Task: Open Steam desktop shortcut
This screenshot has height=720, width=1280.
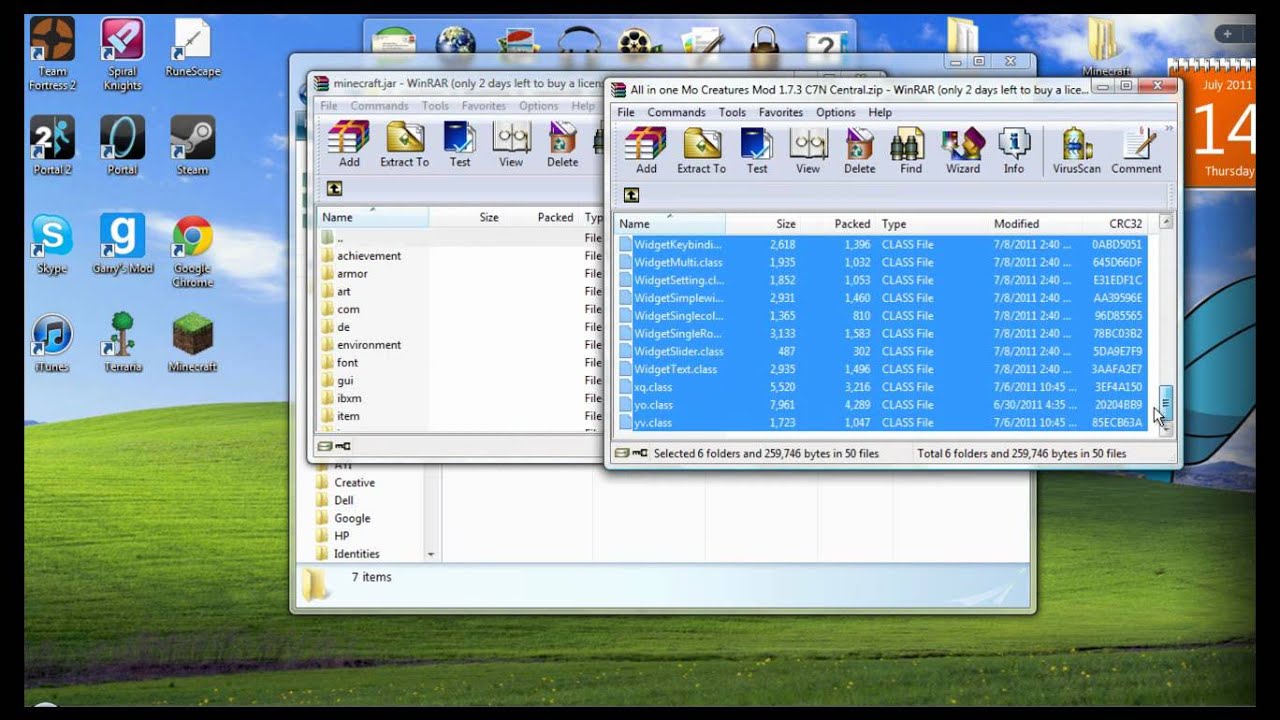Action: click(x=192, y=146)
